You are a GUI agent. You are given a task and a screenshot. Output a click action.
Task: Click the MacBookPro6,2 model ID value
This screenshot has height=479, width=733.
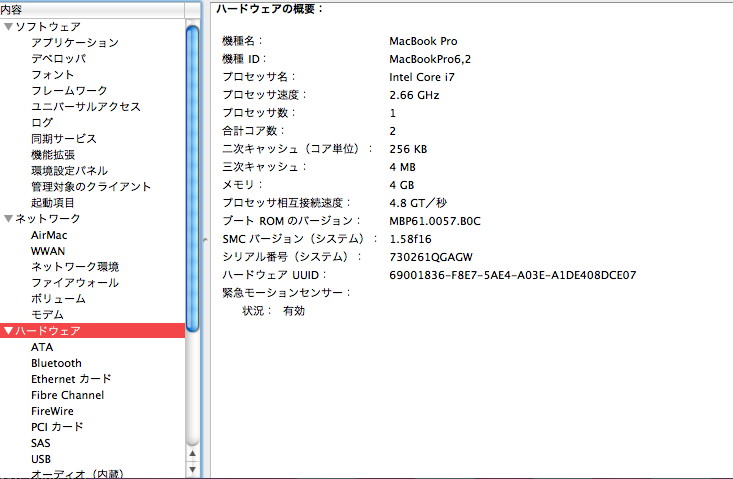[x=430, y=59]
